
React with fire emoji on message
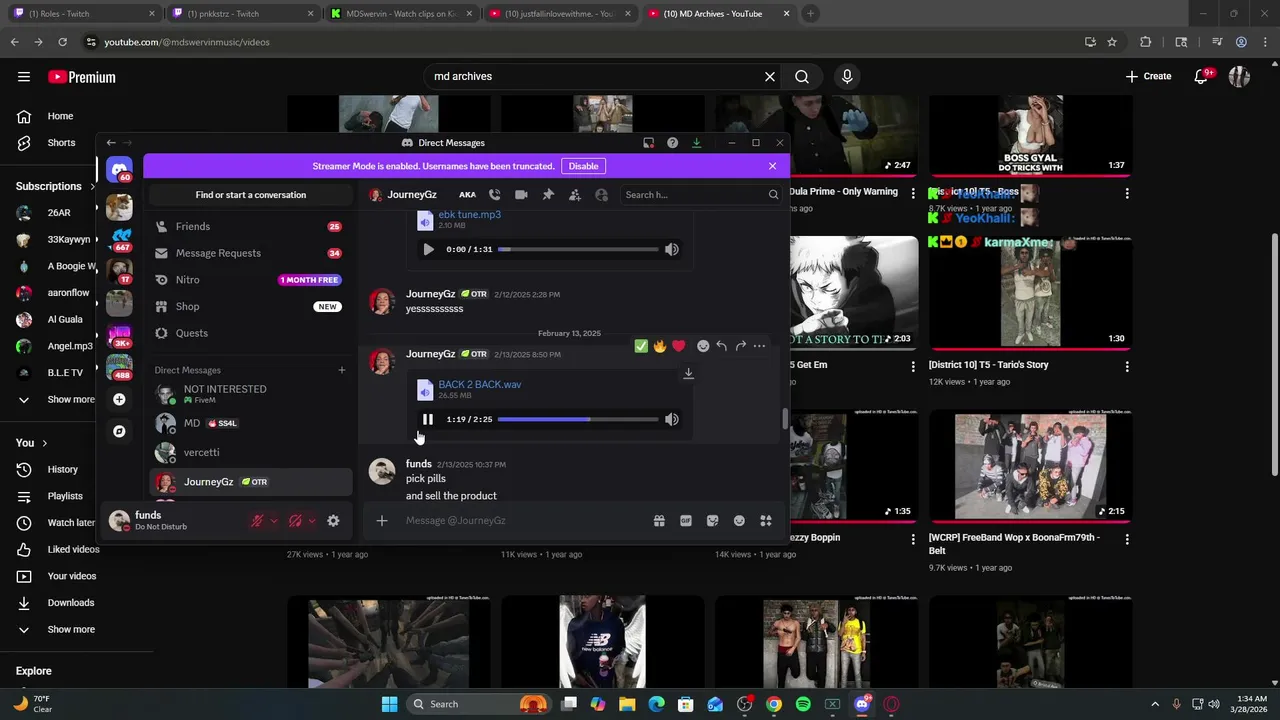point(660,346)
